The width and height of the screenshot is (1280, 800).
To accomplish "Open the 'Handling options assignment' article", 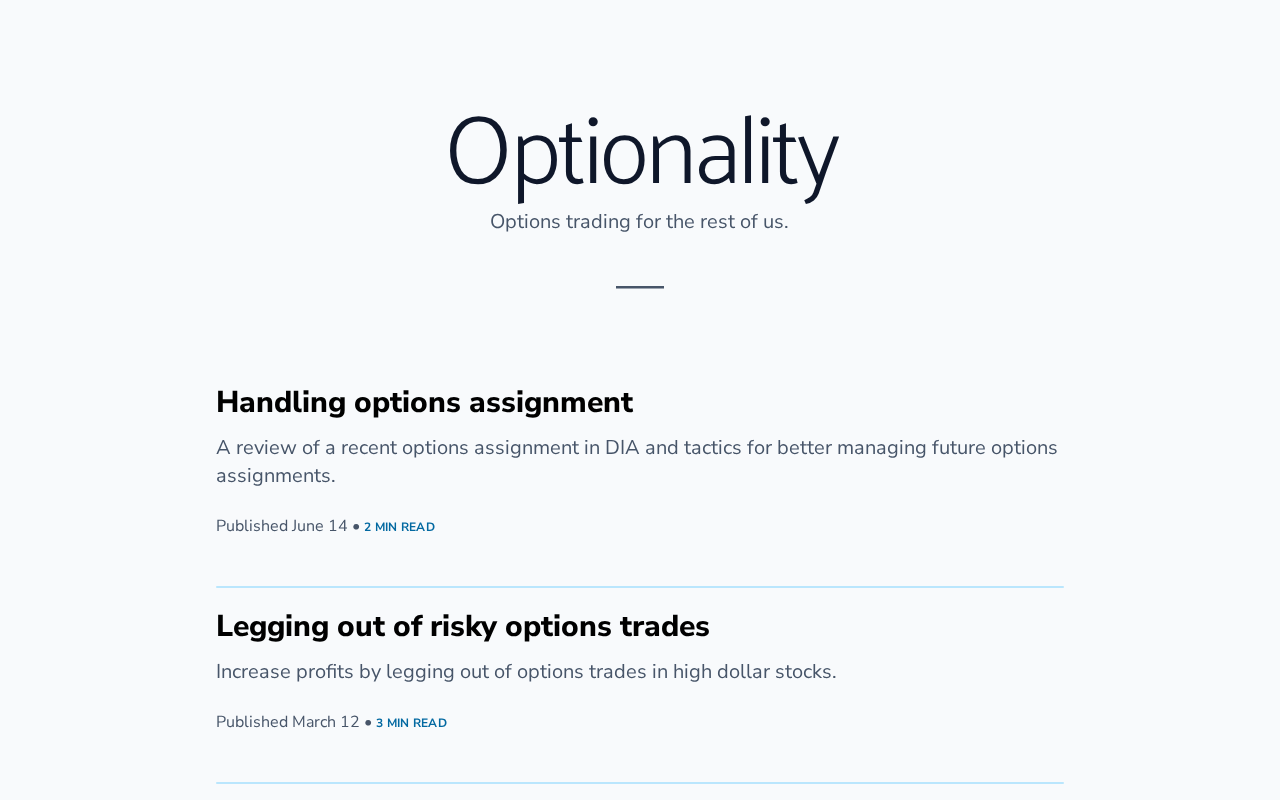I will (424, 402).
